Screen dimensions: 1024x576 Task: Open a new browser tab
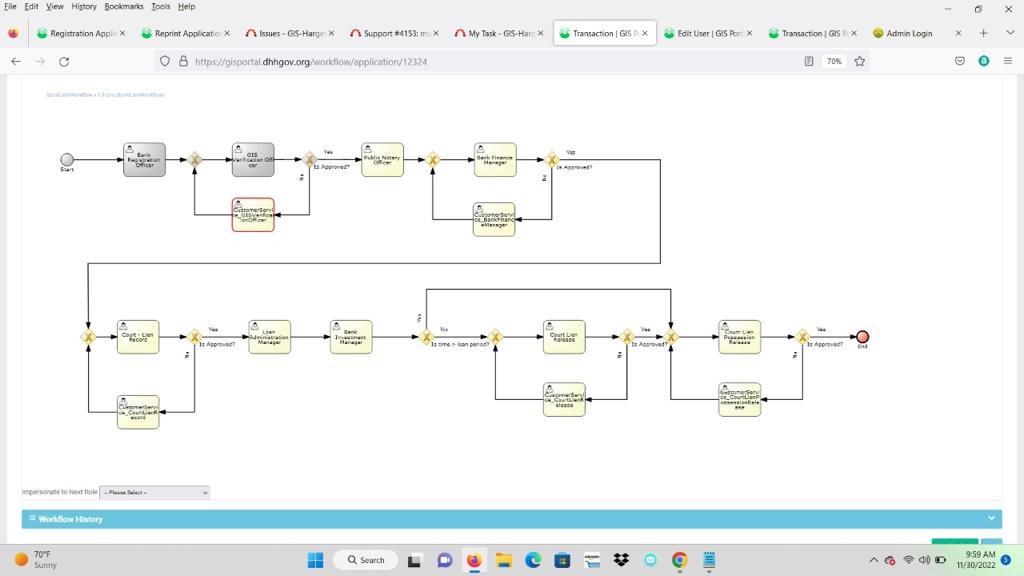pyautogui.click(x=984, y=33)
